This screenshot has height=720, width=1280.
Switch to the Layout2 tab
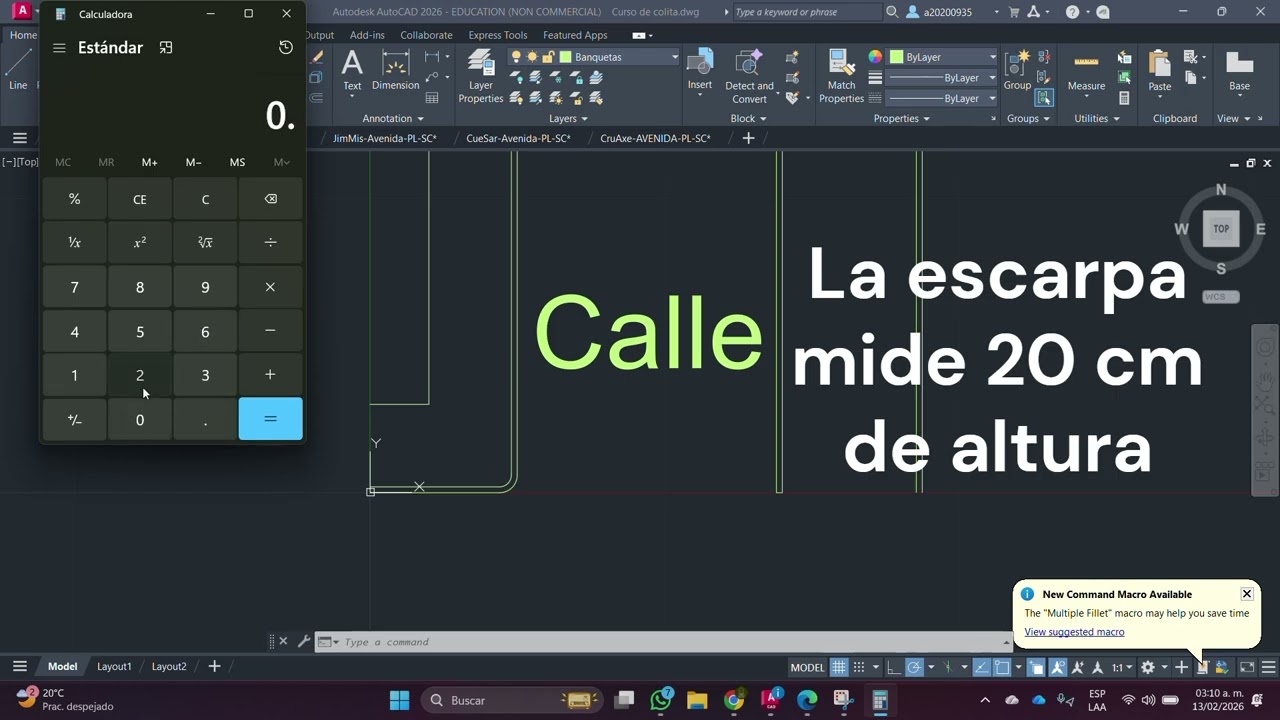click(x=169, y=666)
